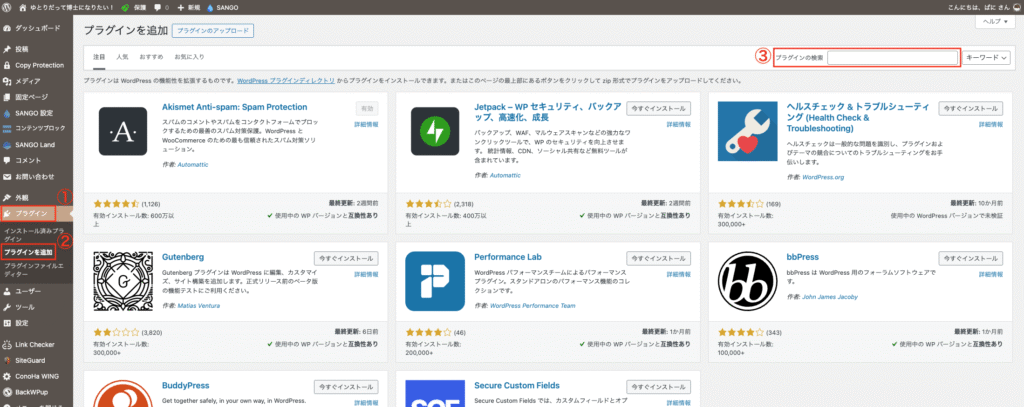1024x407 pixels.
Task: Click the bbPress logo thumbnail
Action: point(747,282)
